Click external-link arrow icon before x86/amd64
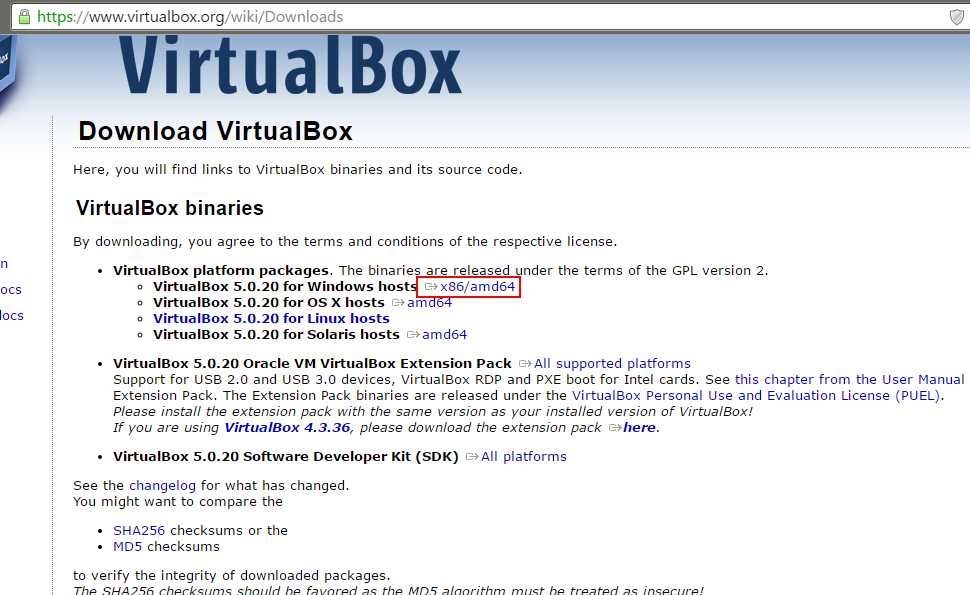 431,286
